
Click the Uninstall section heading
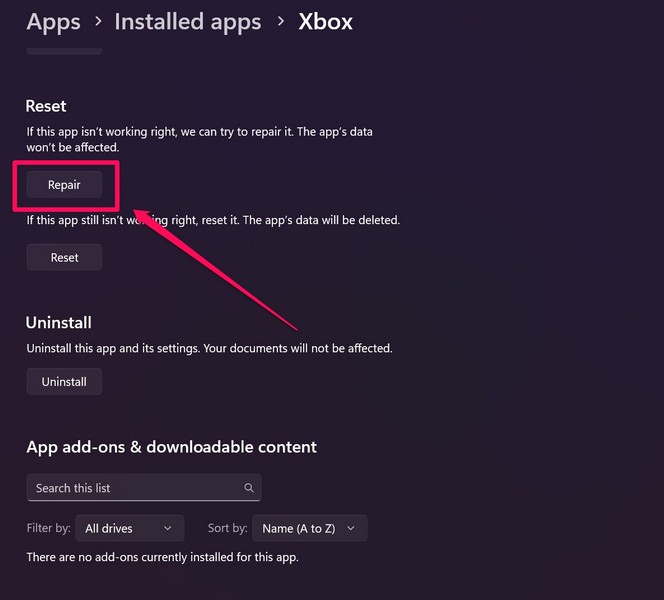tap(59, 322)
